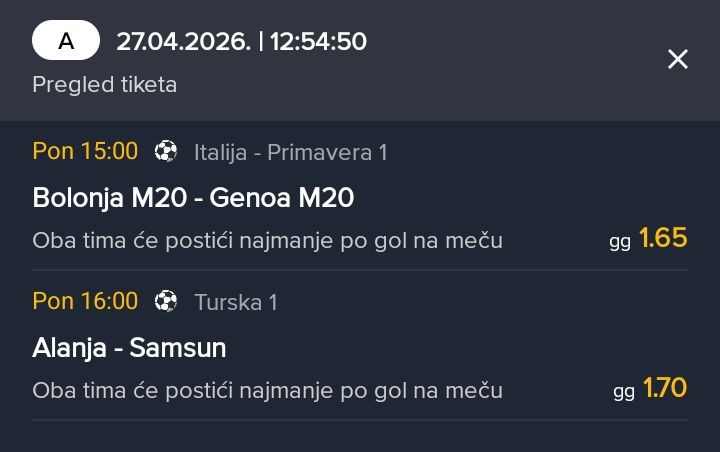Click the ticket date 27.04.2026.

(x=182, y=42)
